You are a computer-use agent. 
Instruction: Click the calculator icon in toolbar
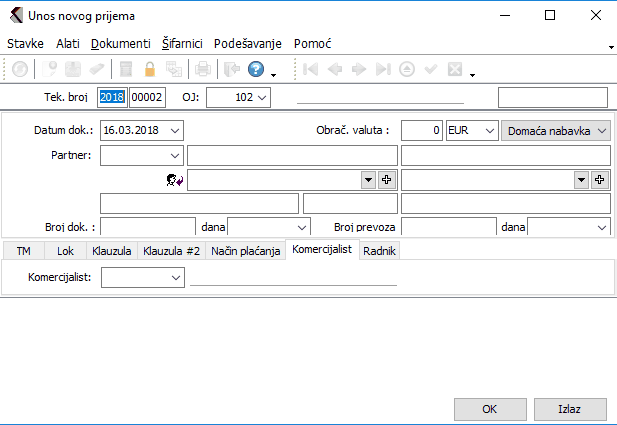pyautogui.click(x=126, y=70)
